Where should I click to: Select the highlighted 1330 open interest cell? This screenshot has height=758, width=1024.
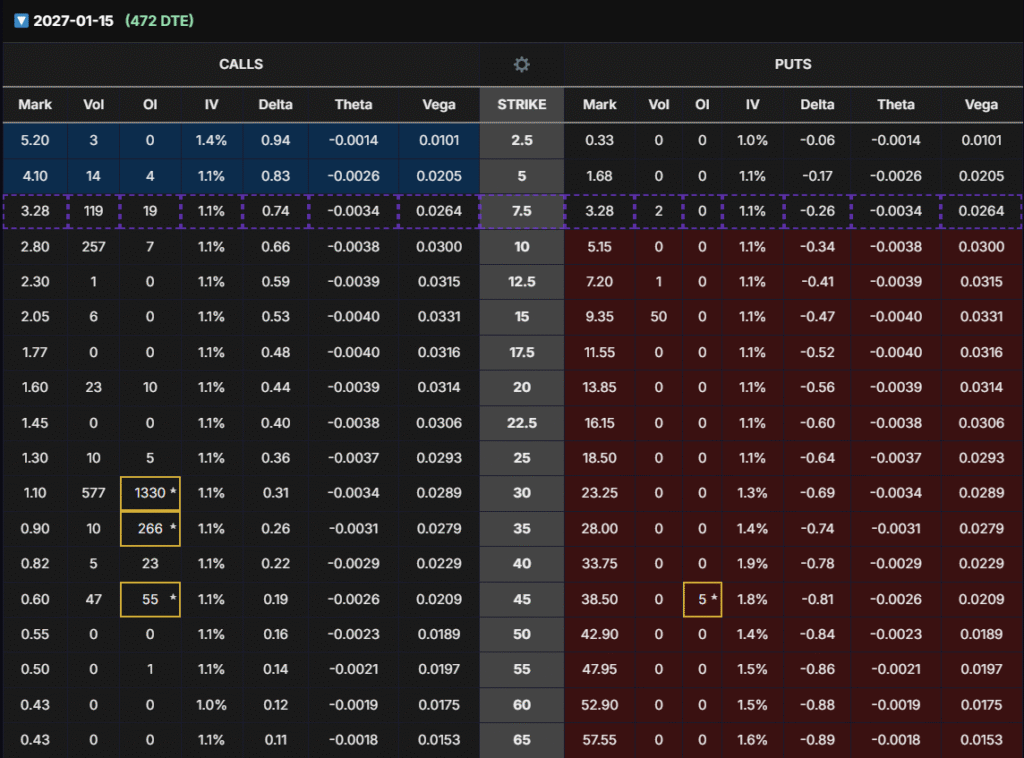pos(150,493)
